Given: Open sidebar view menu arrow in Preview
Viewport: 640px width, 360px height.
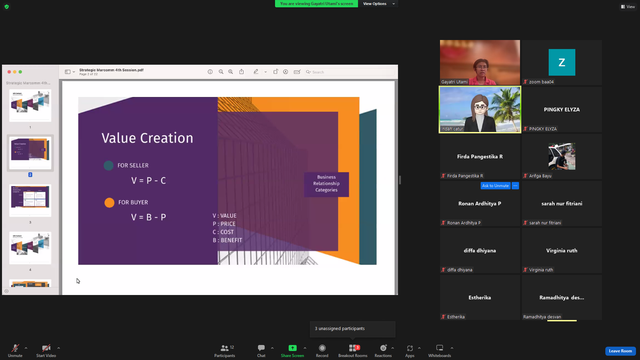Looking at the screenshot, I should 74,72.
